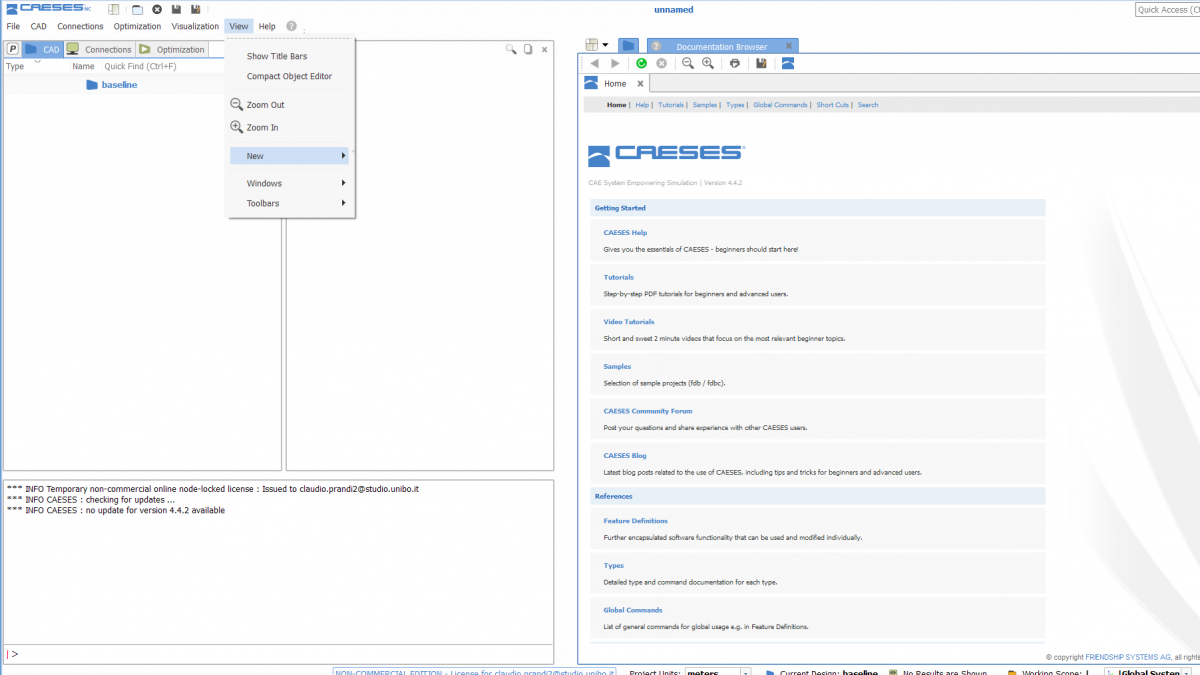Click the baseline folder icon in tree

(x=92, y=85)
